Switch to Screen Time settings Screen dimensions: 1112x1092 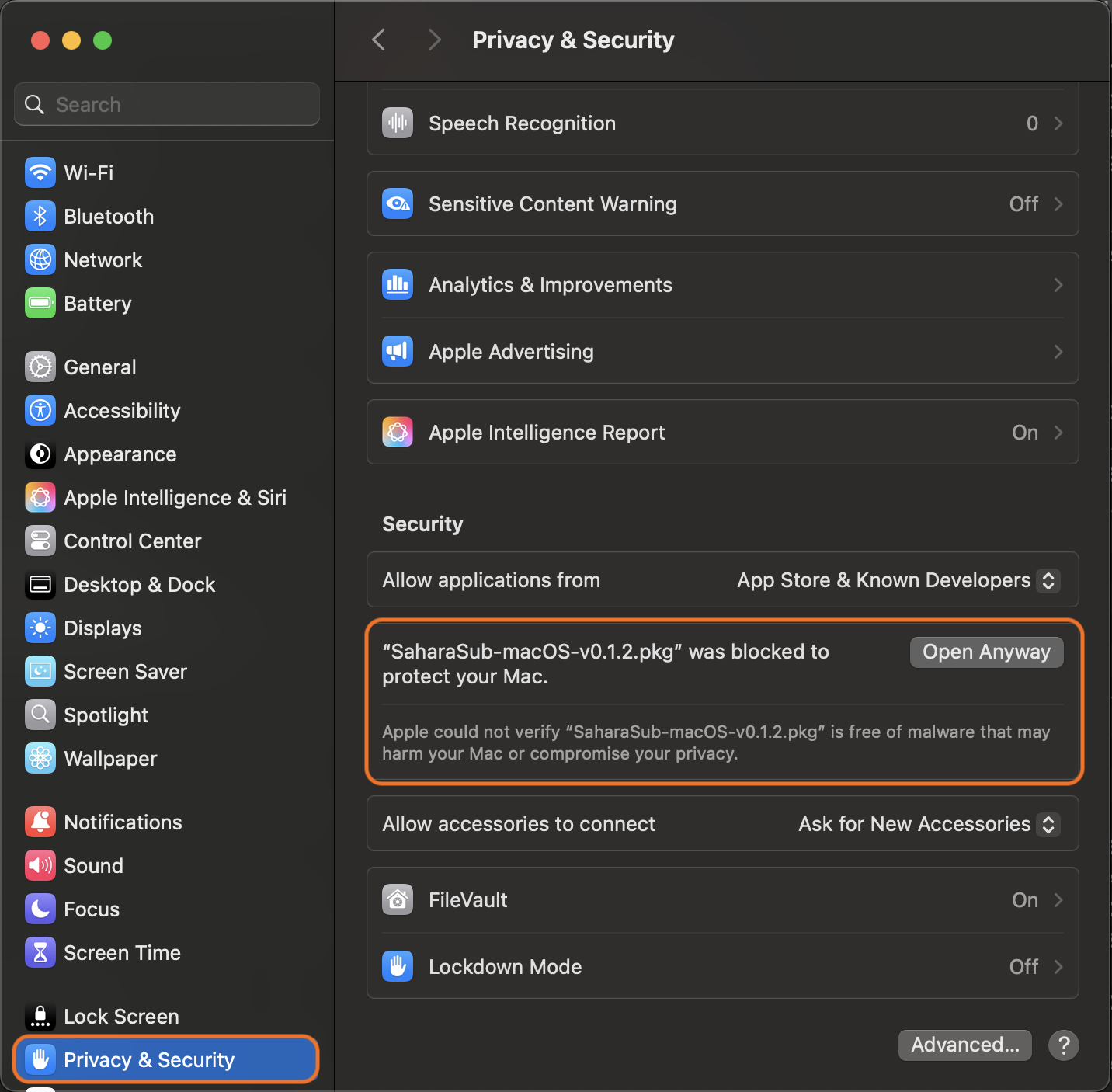click(122, 952)
